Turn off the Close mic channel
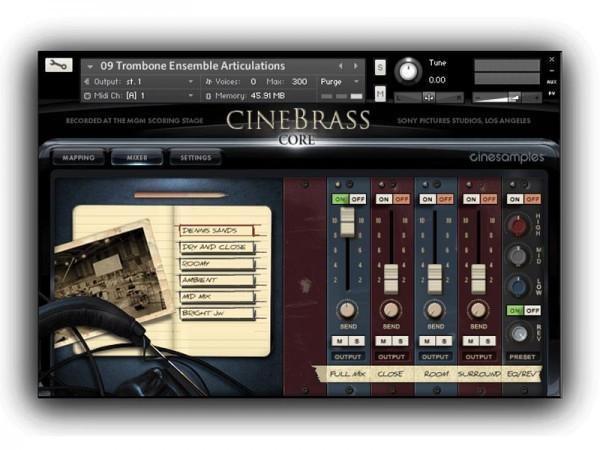 tap(401, 199)
